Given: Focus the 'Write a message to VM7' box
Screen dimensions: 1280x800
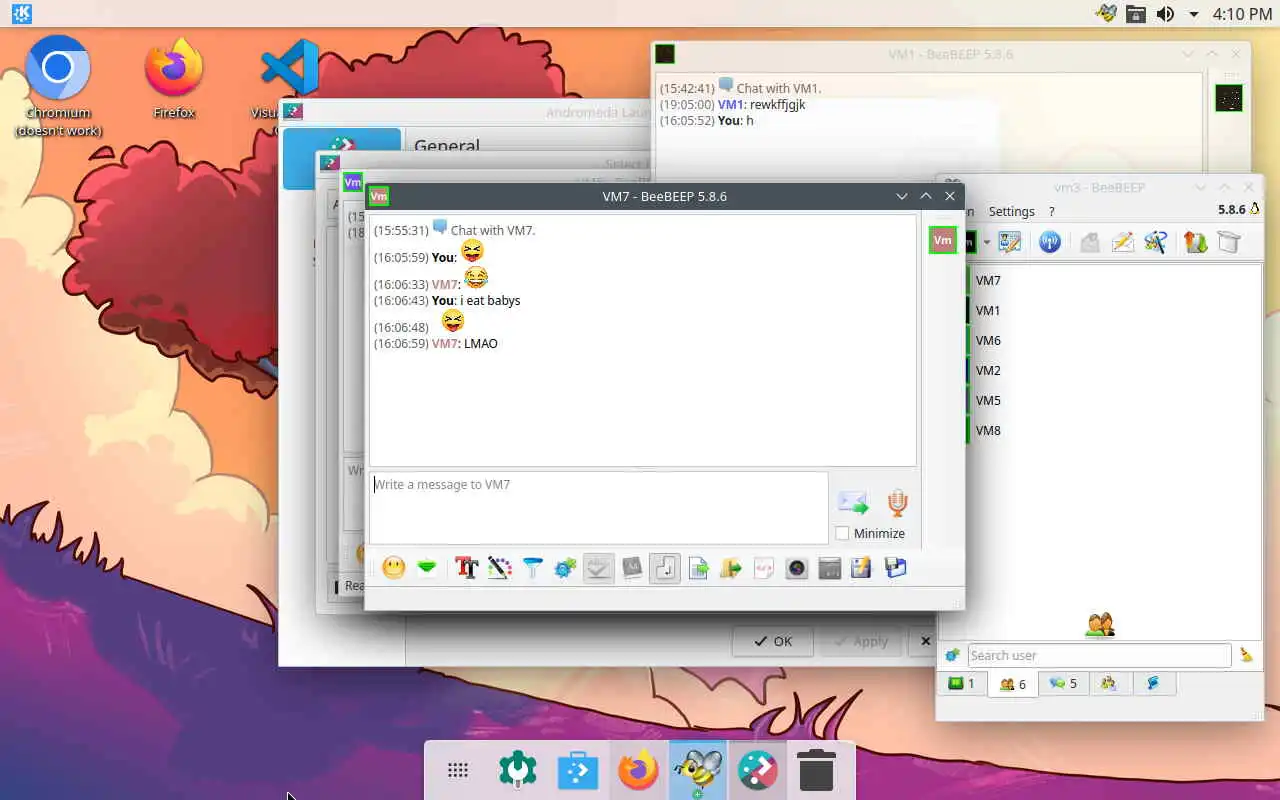Looking at the screenshot, I should point(598,508).
